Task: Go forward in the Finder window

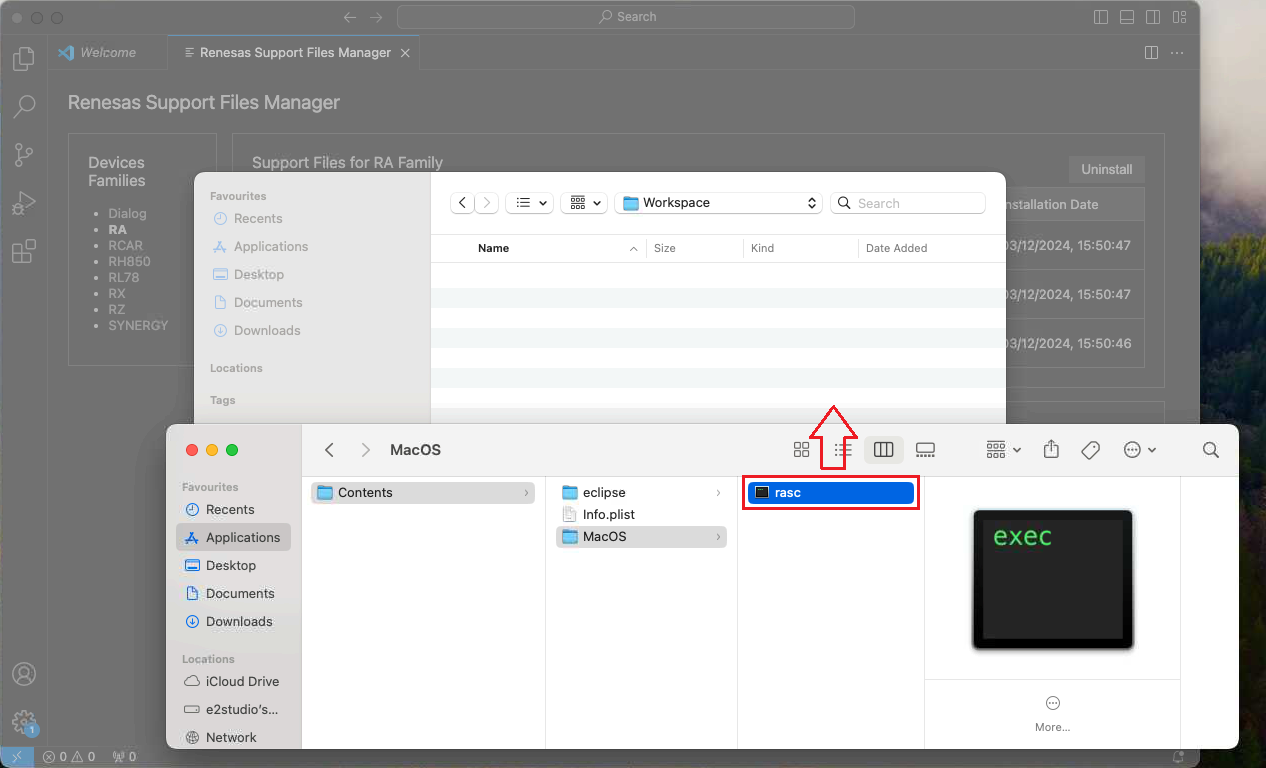Action: click(366, 450)
